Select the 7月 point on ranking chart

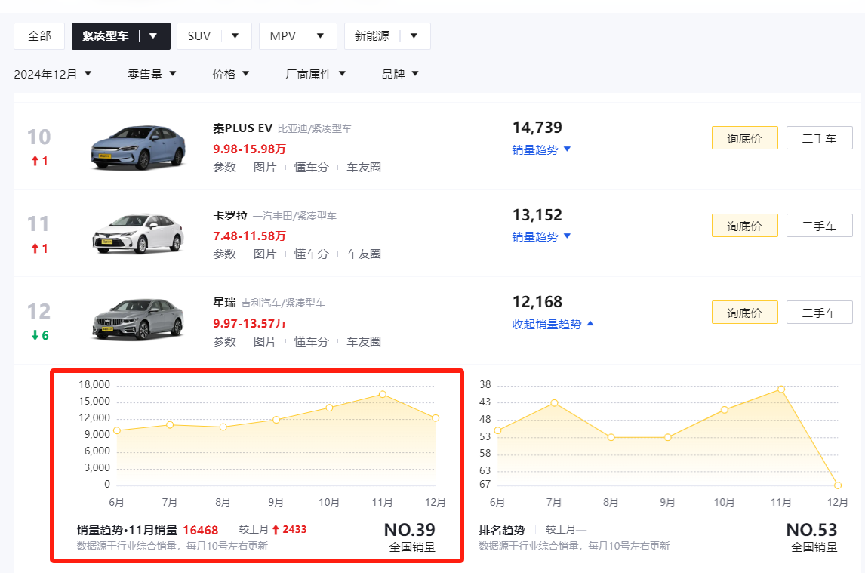[x=554, y=403]
